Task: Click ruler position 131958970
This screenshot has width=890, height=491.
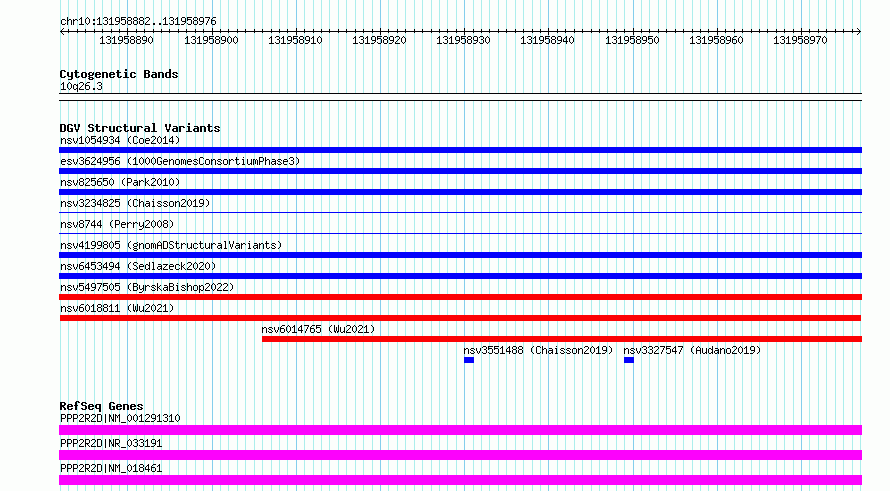Action: tap(800, 40)
